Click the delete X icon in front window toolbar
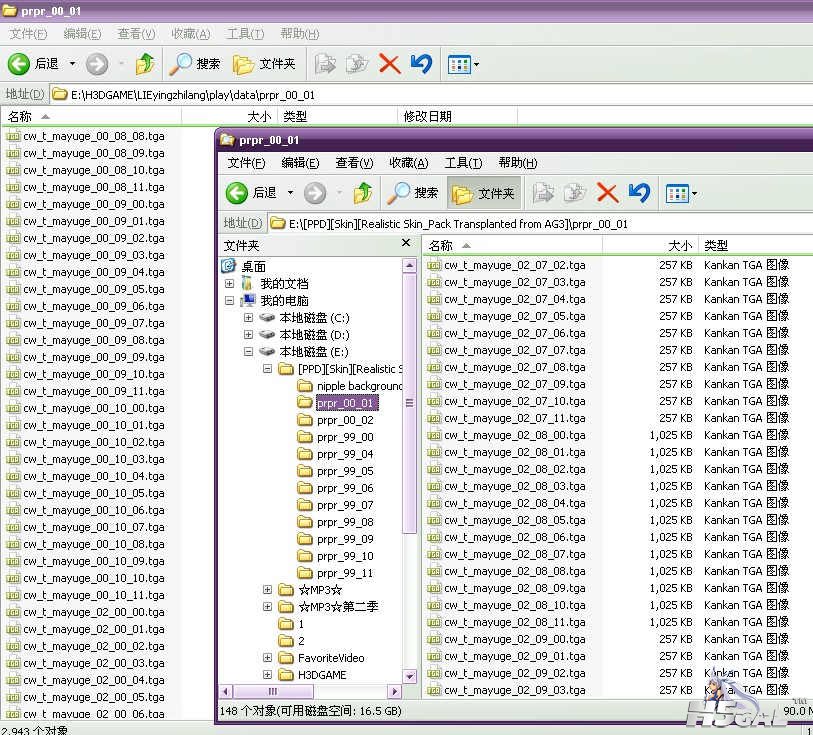Image resolution: width=813 pixels, height=735 pixels. tap(607, 193)
